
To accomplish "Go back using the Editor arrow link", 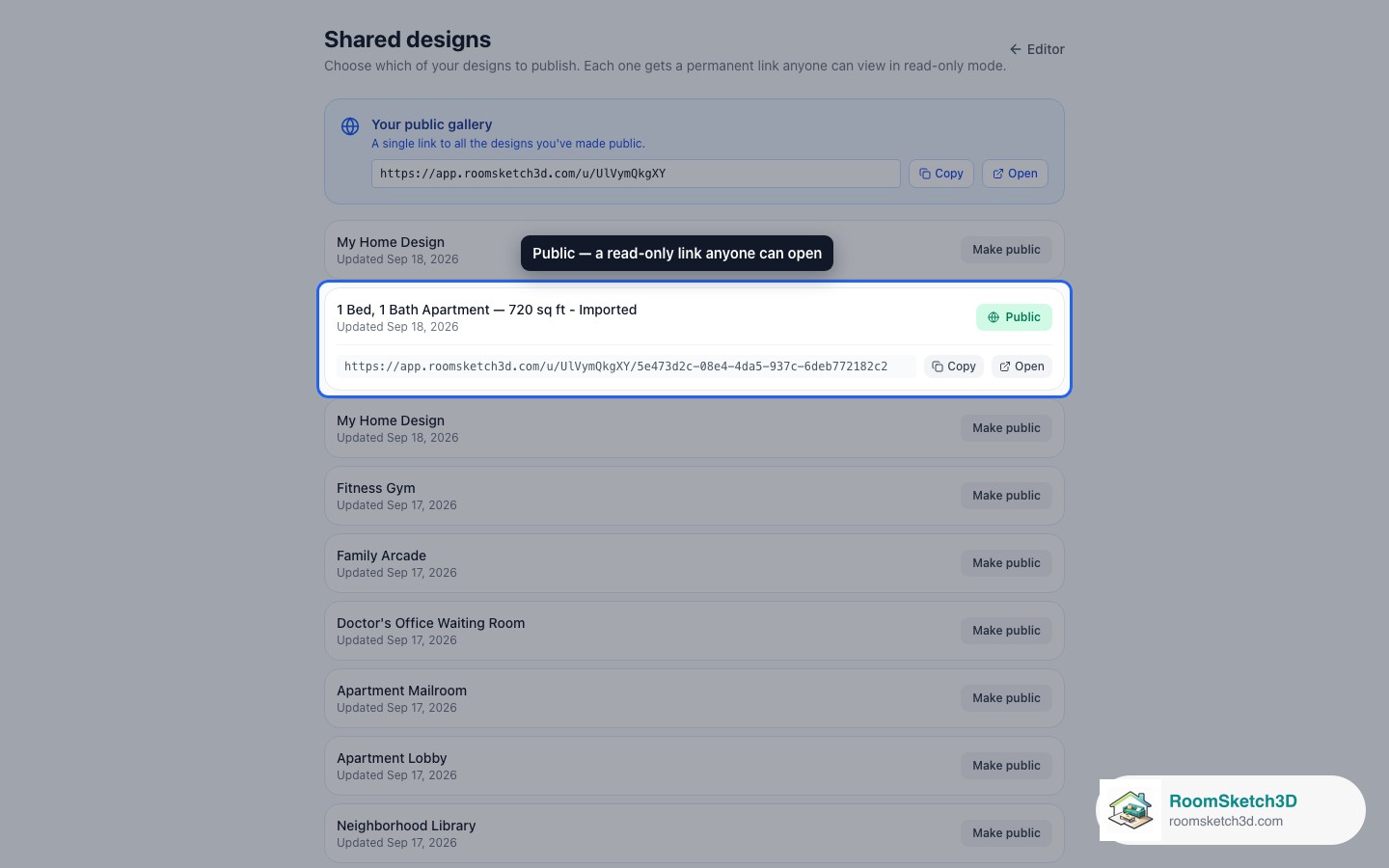I will pos(1037,49).
